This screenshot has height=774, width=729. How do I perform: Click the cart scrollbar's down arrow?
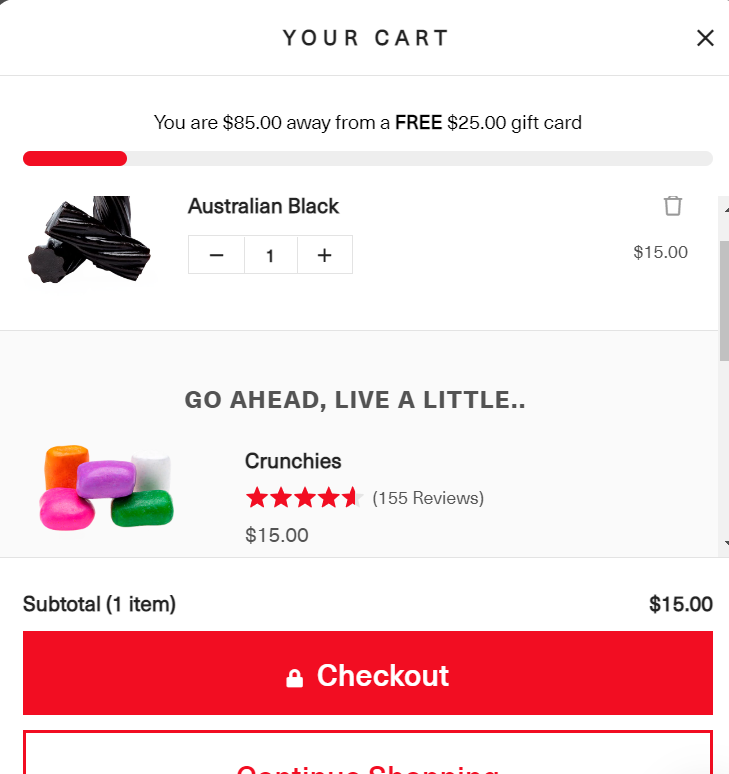click(725, 543)
